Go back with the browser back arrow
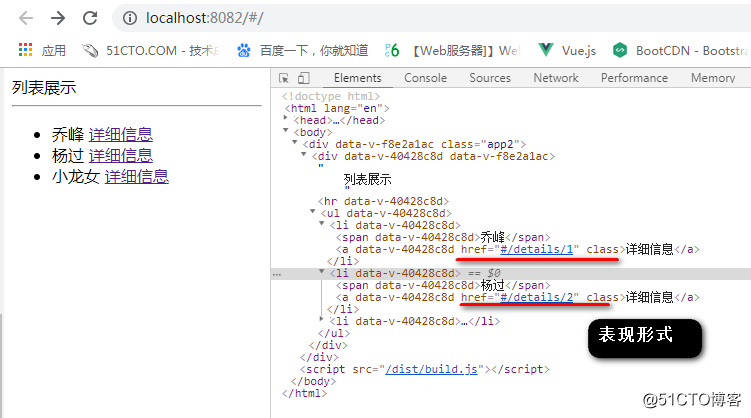This screenshot has height=418, width=751. (x=25, y=18)
